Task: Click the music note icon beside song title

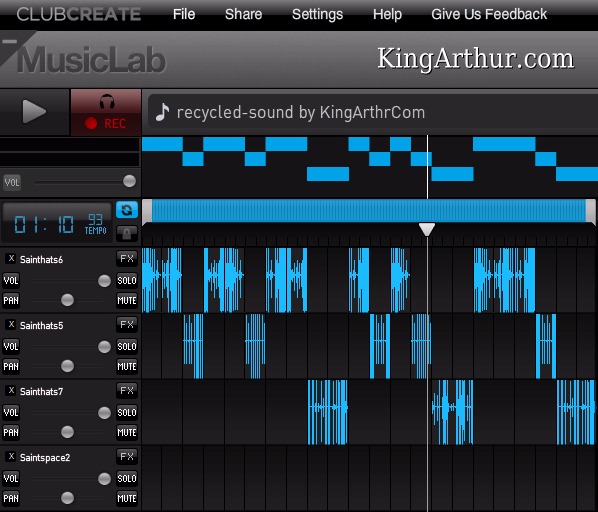Action: [162, 112]
